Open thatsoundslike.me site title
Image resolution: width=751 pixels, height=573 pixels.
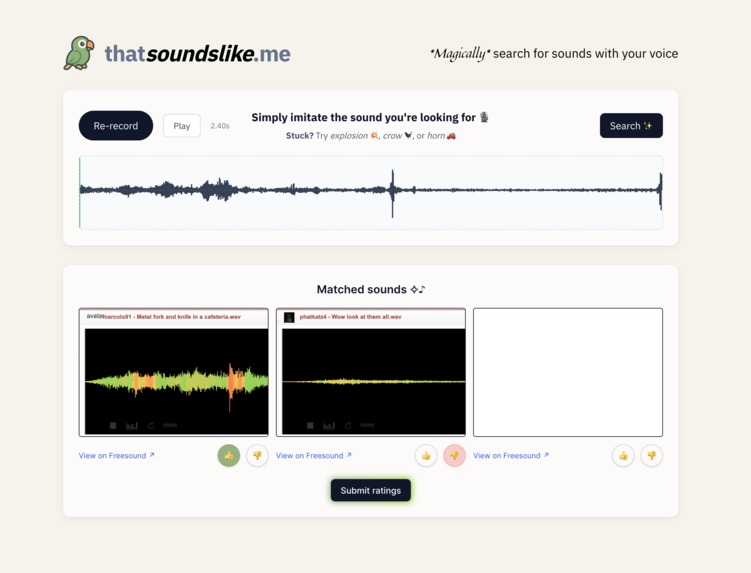click(197, 54)
